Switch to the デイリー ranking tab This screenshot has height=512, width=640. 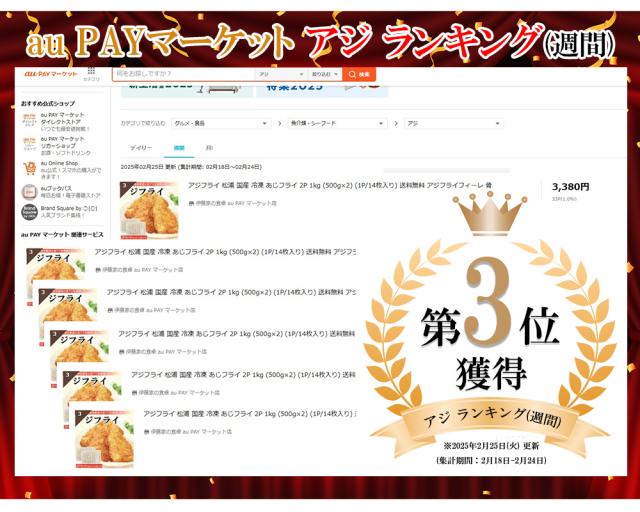pos(141,148)
